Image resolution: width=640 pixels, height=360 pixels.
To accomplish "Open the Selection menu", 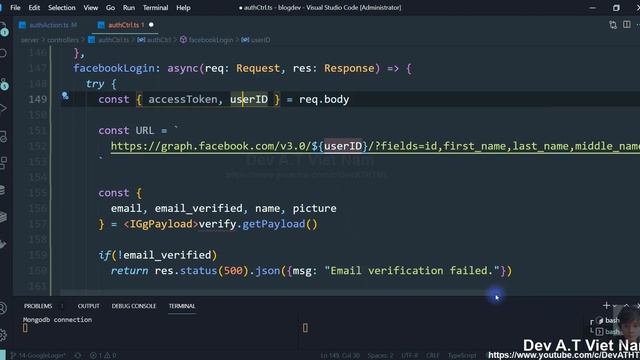I will pyautogui.click(x=62, y=8).
